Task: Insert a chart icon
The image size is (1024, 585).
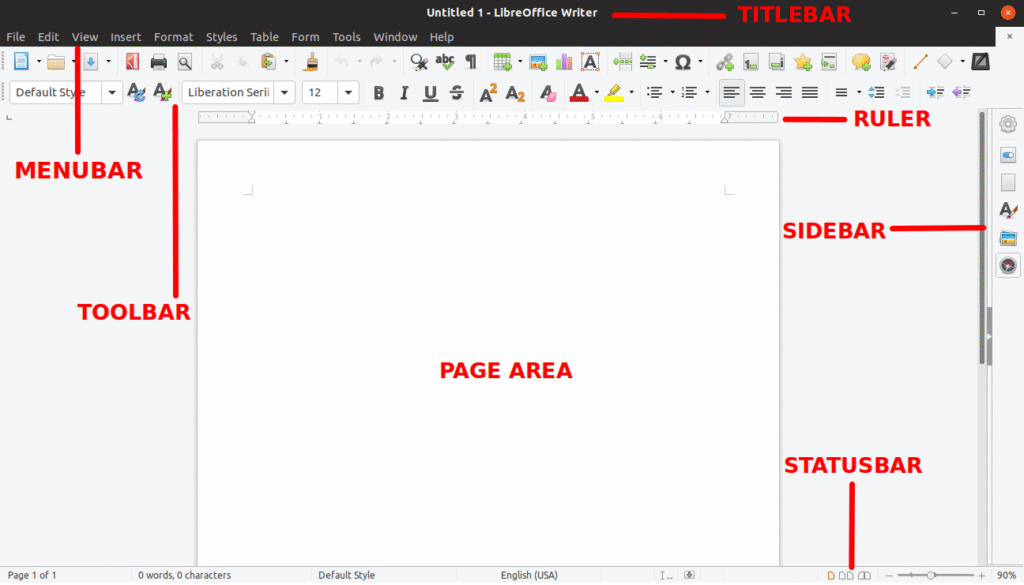Action: [x=564, y=62]
